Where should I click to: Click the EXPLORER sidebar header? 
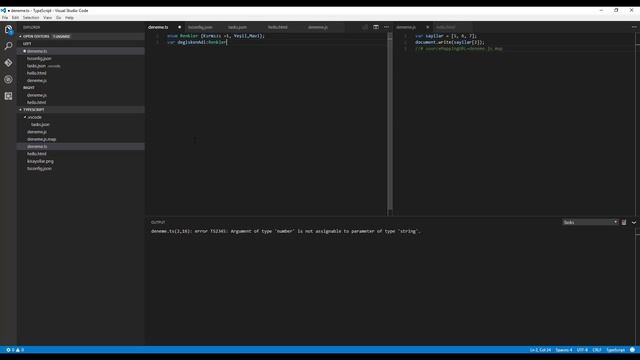[x=31, y=27]
